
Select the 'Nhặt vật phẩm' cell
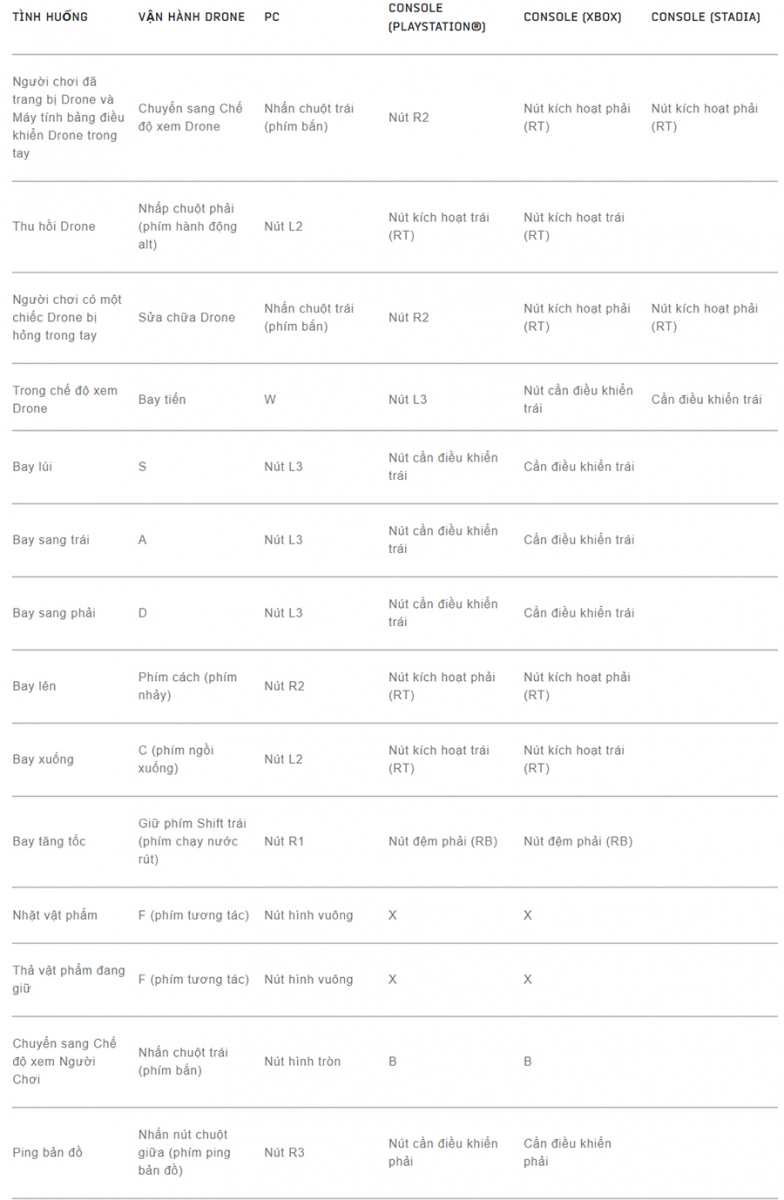click(55, 915)
